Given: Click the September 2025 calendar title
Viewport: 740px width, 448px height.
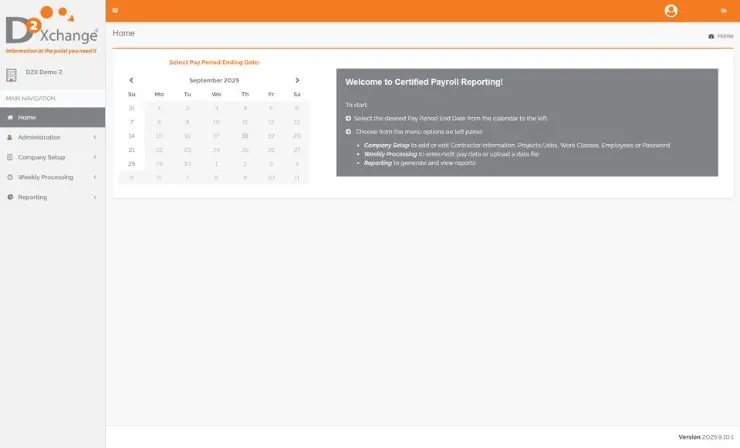Looking at the screenshot, I should pyautogui.click(x=214, y=80).
